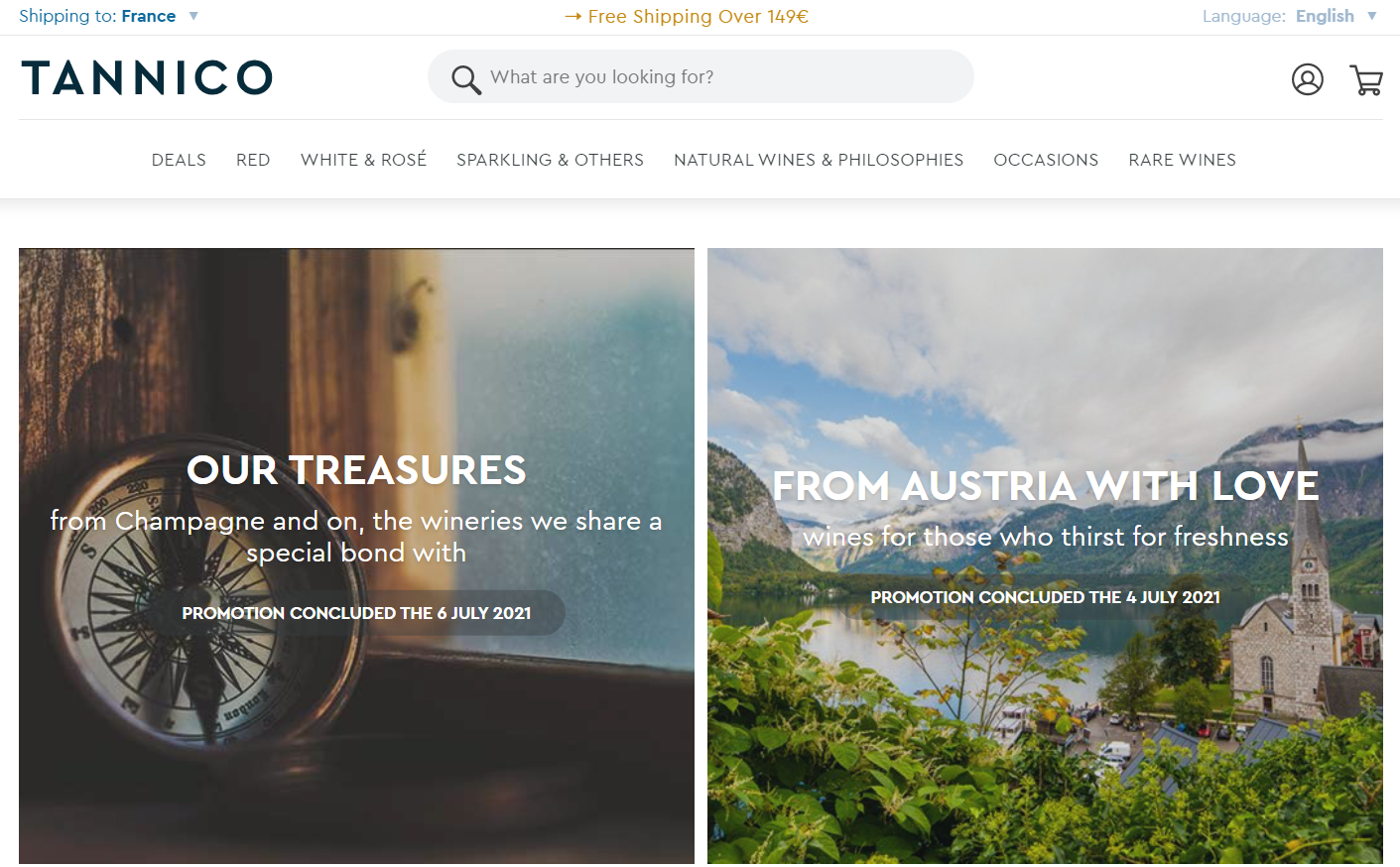This screenshot has width=1400, height=867.
Task: Open the shopping cart icon
Action: [x=1366, y=79]
